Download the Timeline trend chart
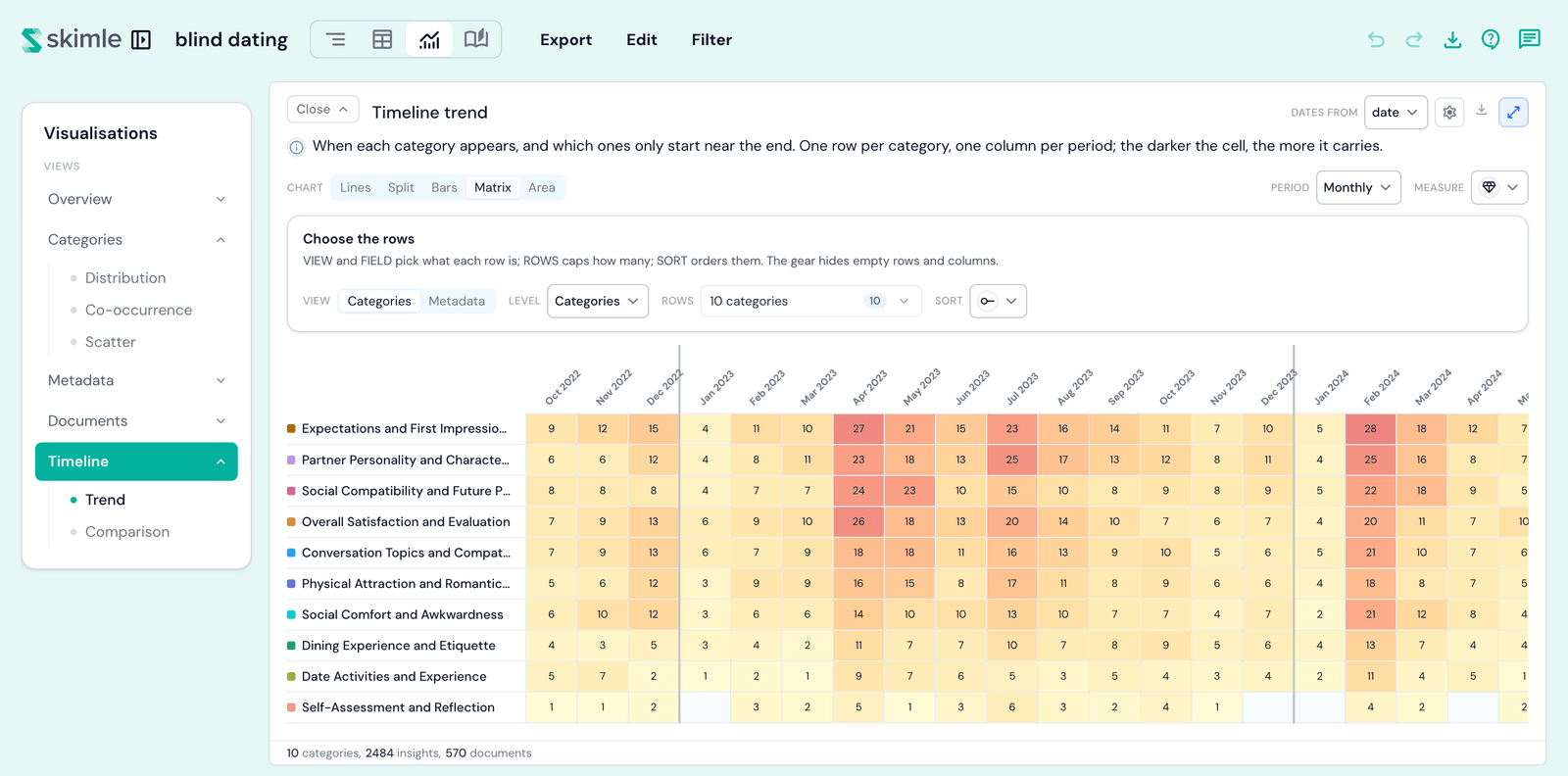This screenshot has height=776, width=1568. 1482,111
